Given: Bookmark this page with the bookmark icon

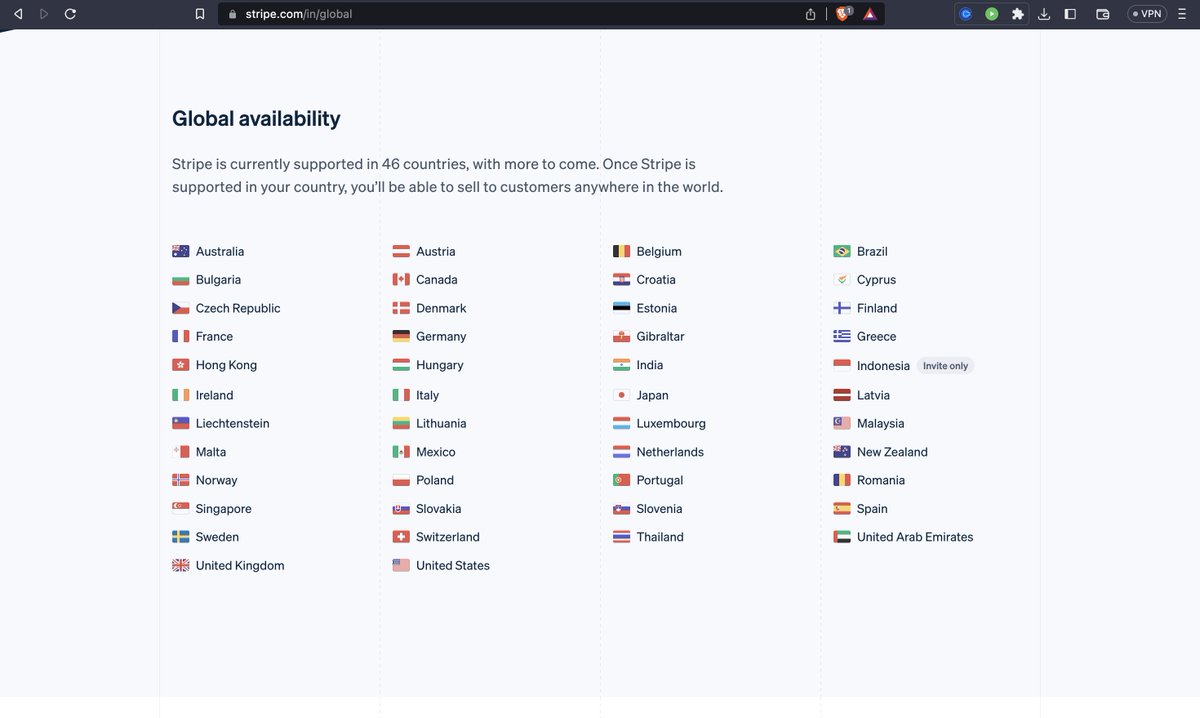Looking at the screenshot, I should point(200,14).
